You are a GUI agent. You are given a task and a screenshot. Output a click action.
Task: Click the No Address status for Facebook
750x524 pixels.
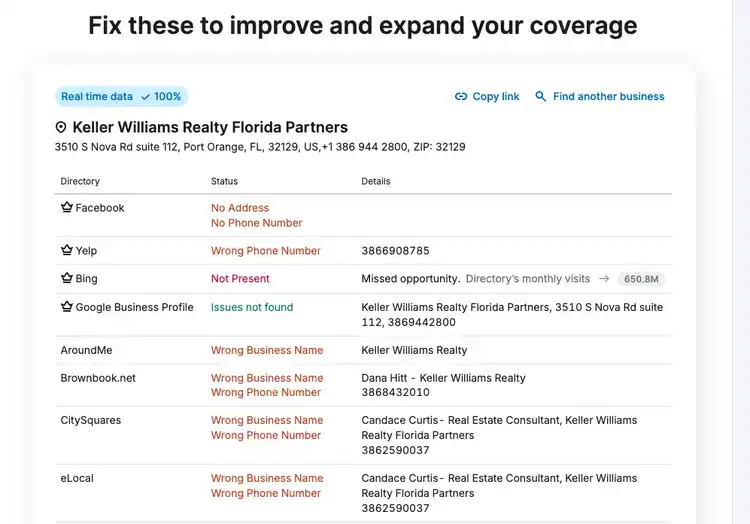tap(240, 208)
